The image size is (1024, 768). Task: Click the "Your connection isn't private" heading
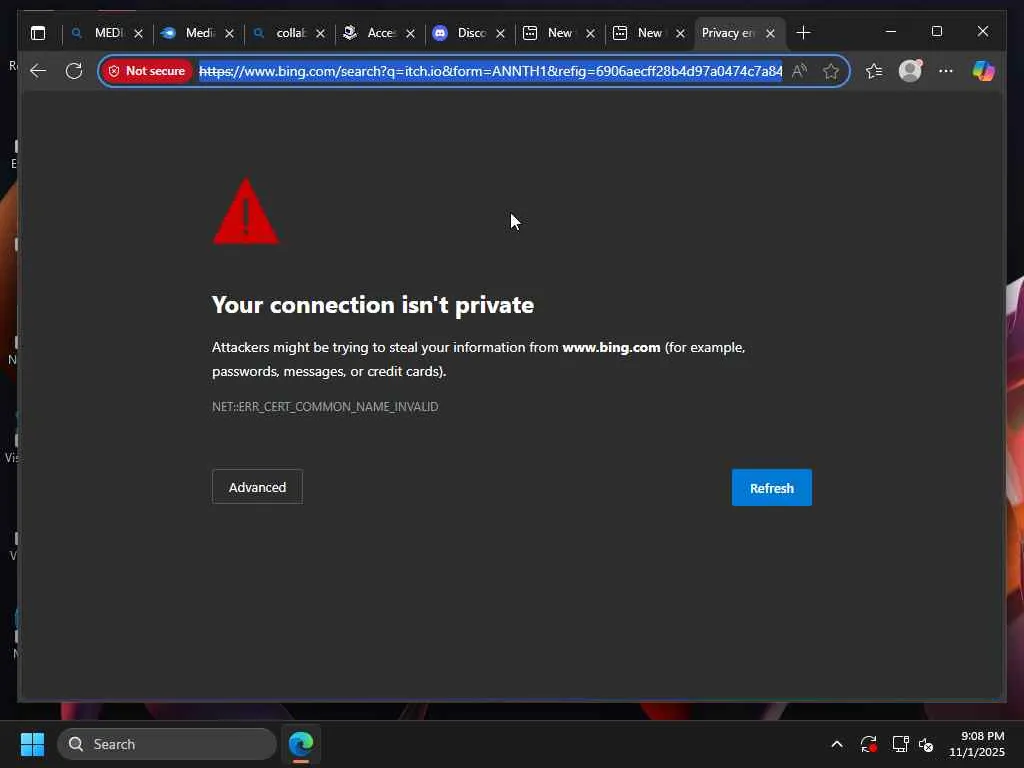pyautogui.click(x=373, y=305)
